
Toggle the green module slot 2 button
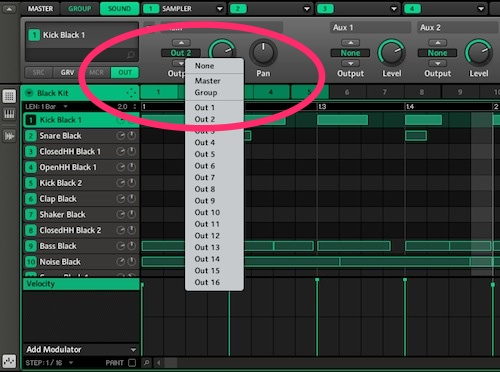tap(238, 9)
